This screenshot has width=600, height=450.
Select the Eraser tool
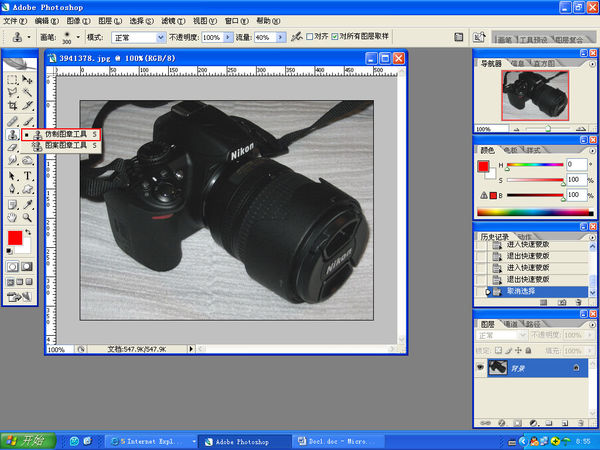(12, 147)
